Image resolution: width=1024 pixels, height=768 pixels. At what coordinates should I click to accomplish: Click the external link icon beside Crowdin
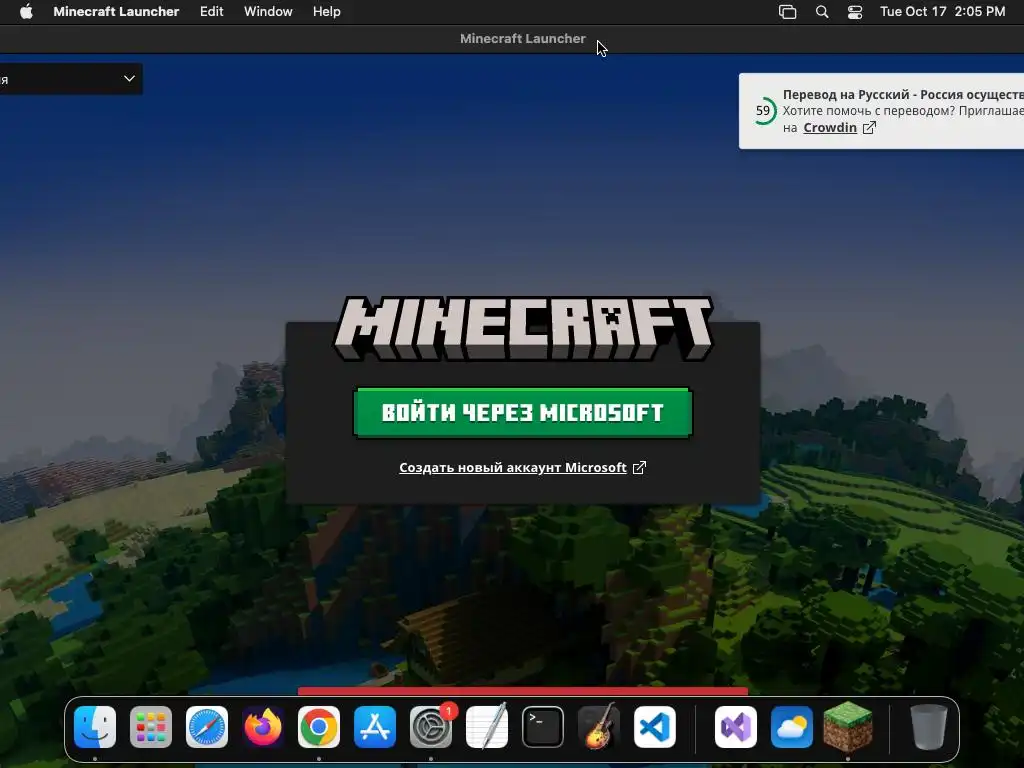869,128
